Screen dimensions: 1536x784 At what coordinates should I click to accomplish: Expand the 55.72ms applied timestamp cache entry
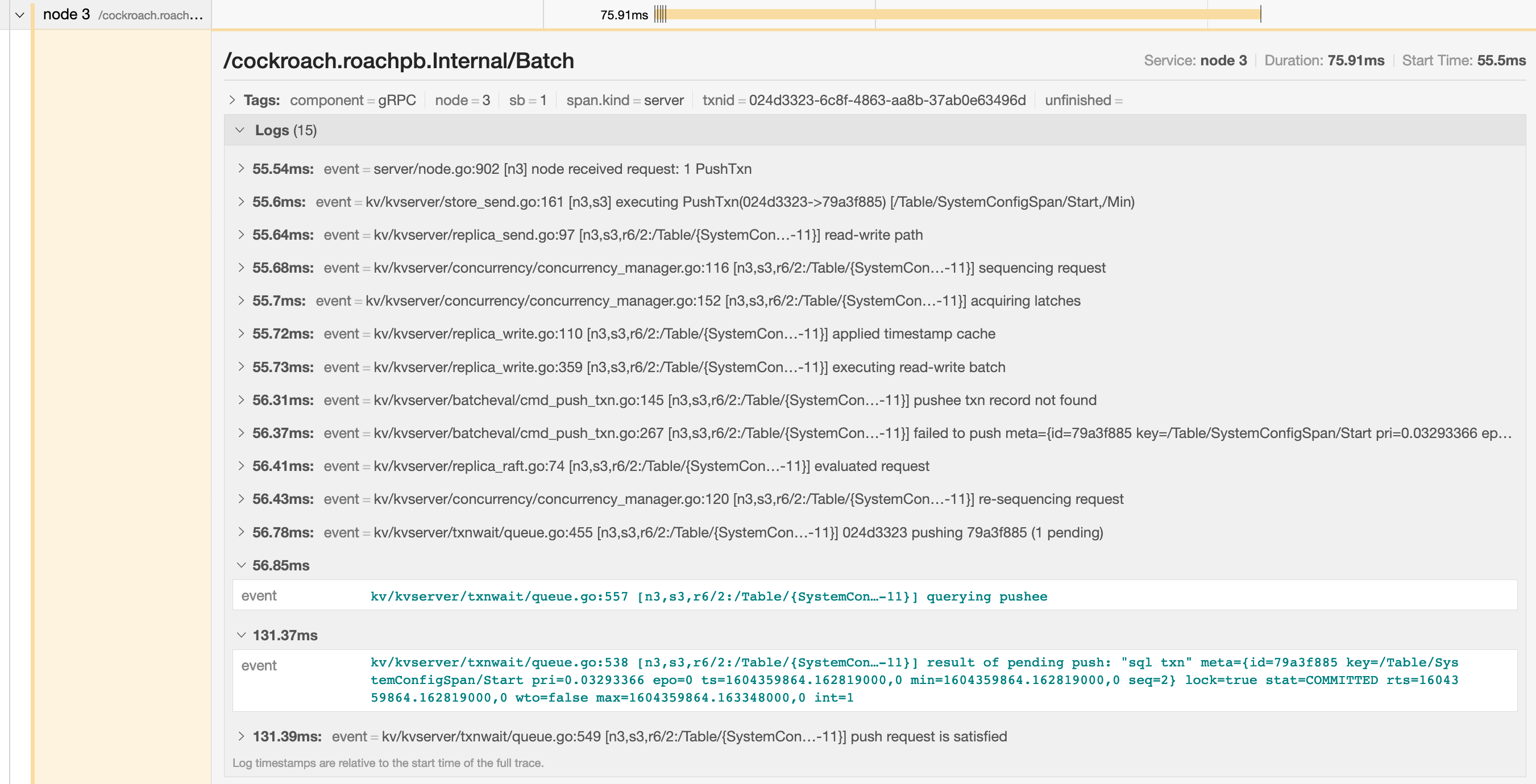(x=241, y=333)
